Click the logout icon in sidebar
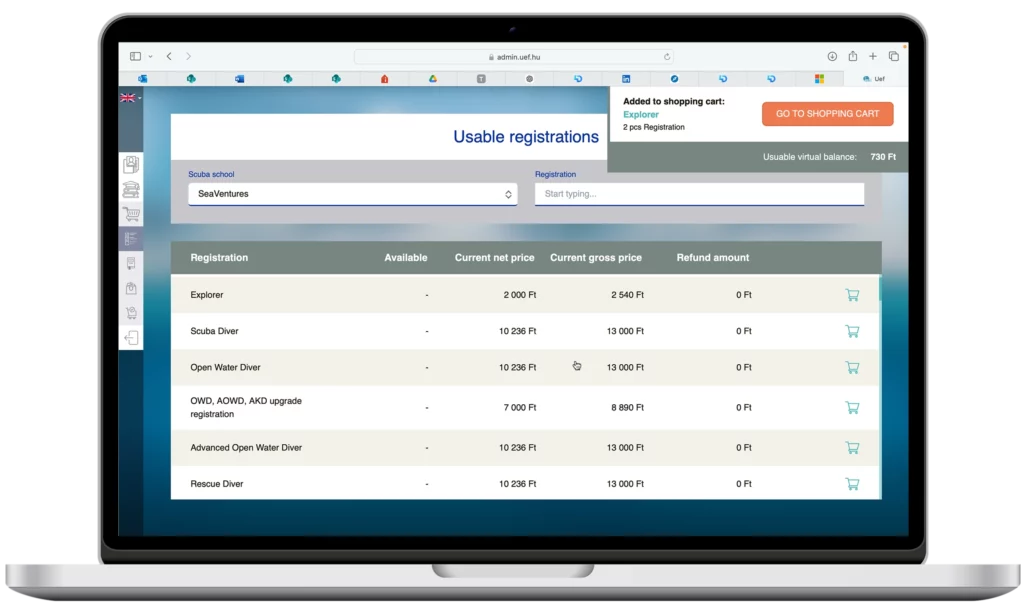This screenshot has width=1024, height=611. click(x=131, y=338)
